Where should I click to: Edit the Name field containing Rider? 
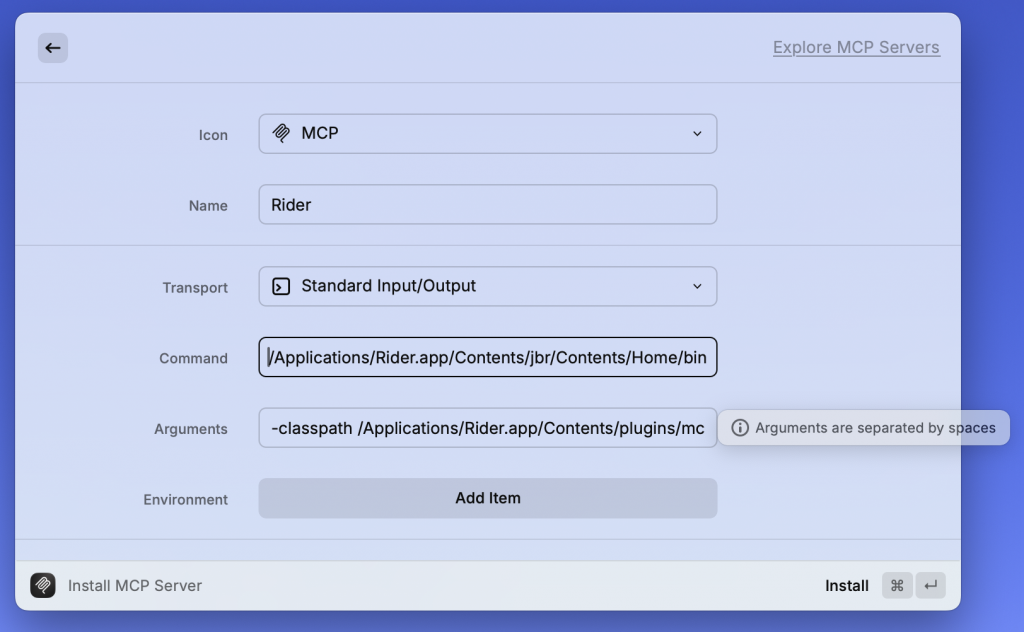click(x=488, y=204)
